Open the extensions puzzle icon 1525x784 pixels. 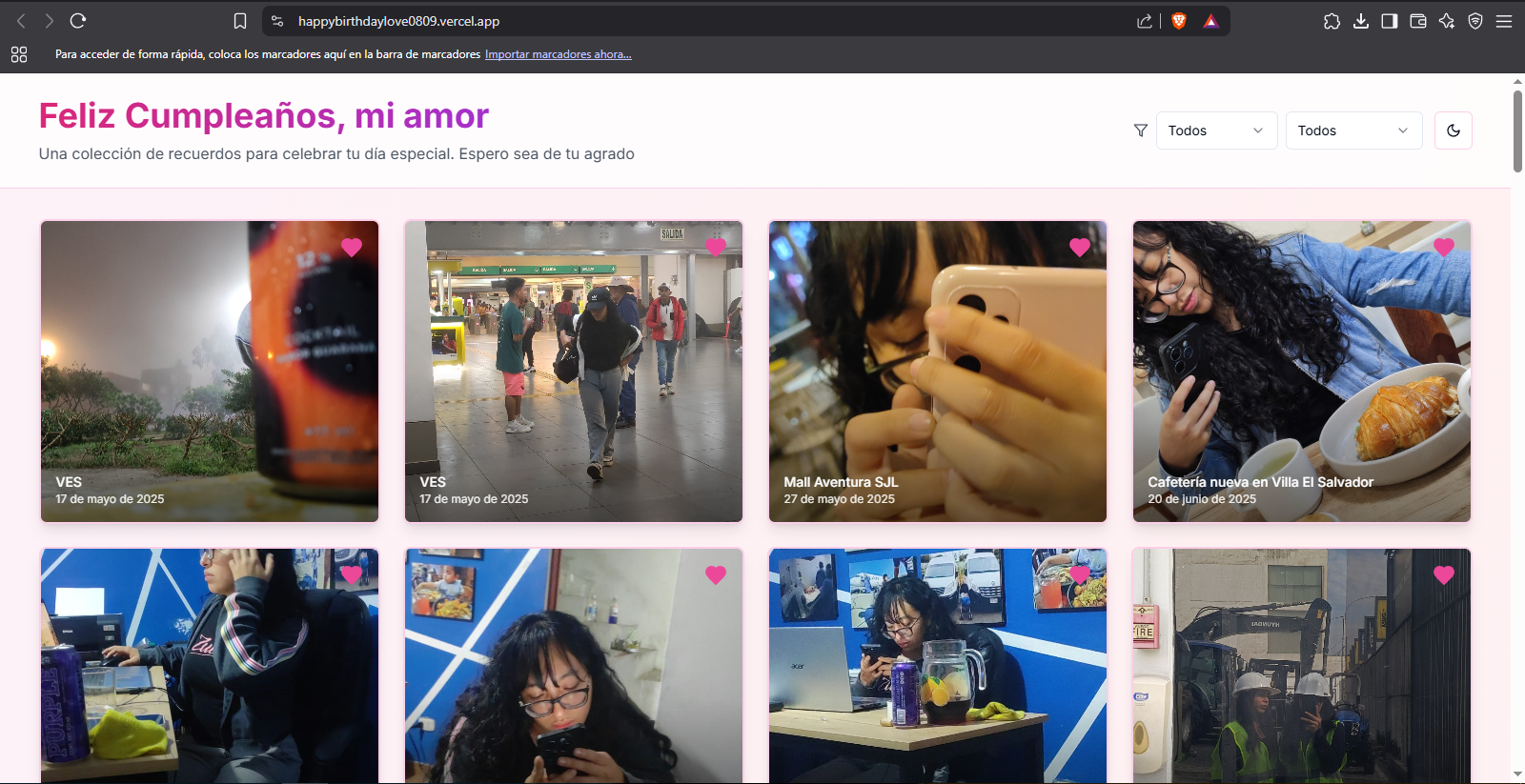click(x=1332, y=21)
